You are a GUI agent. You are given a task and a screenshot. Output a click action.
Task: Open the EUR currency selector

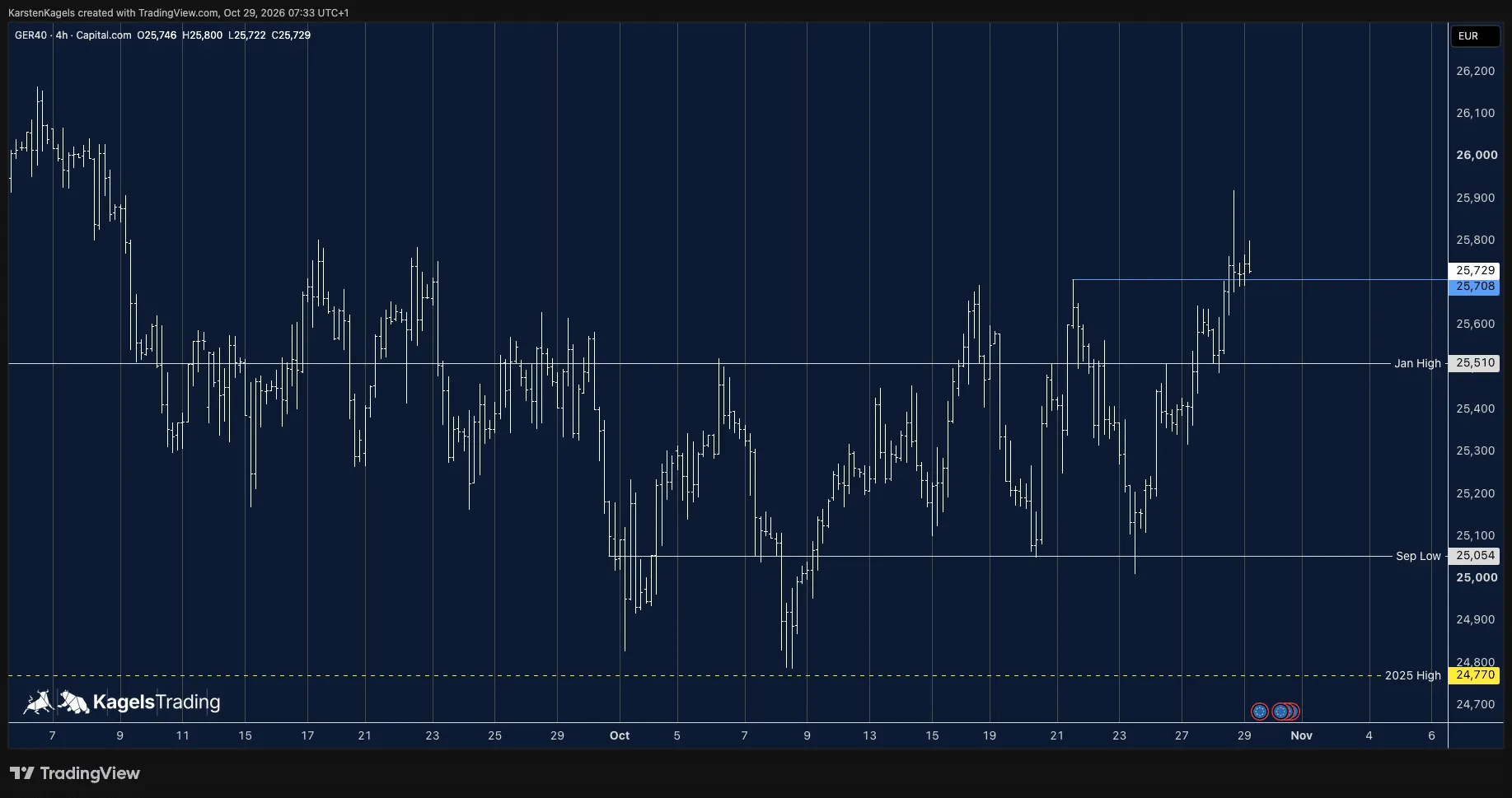point(1474,36)
